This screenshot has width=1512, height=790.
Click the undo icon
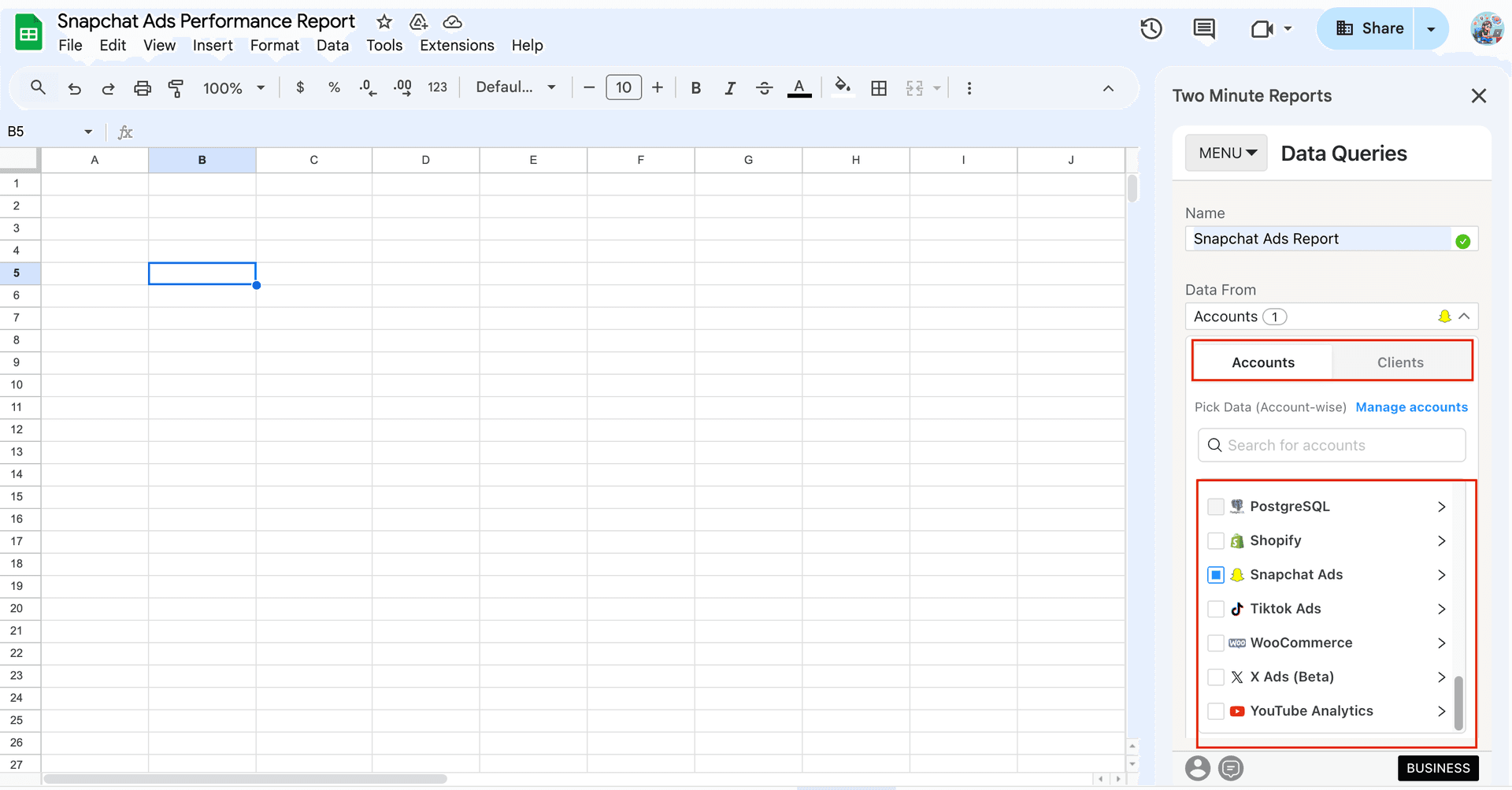pos(74,88)
